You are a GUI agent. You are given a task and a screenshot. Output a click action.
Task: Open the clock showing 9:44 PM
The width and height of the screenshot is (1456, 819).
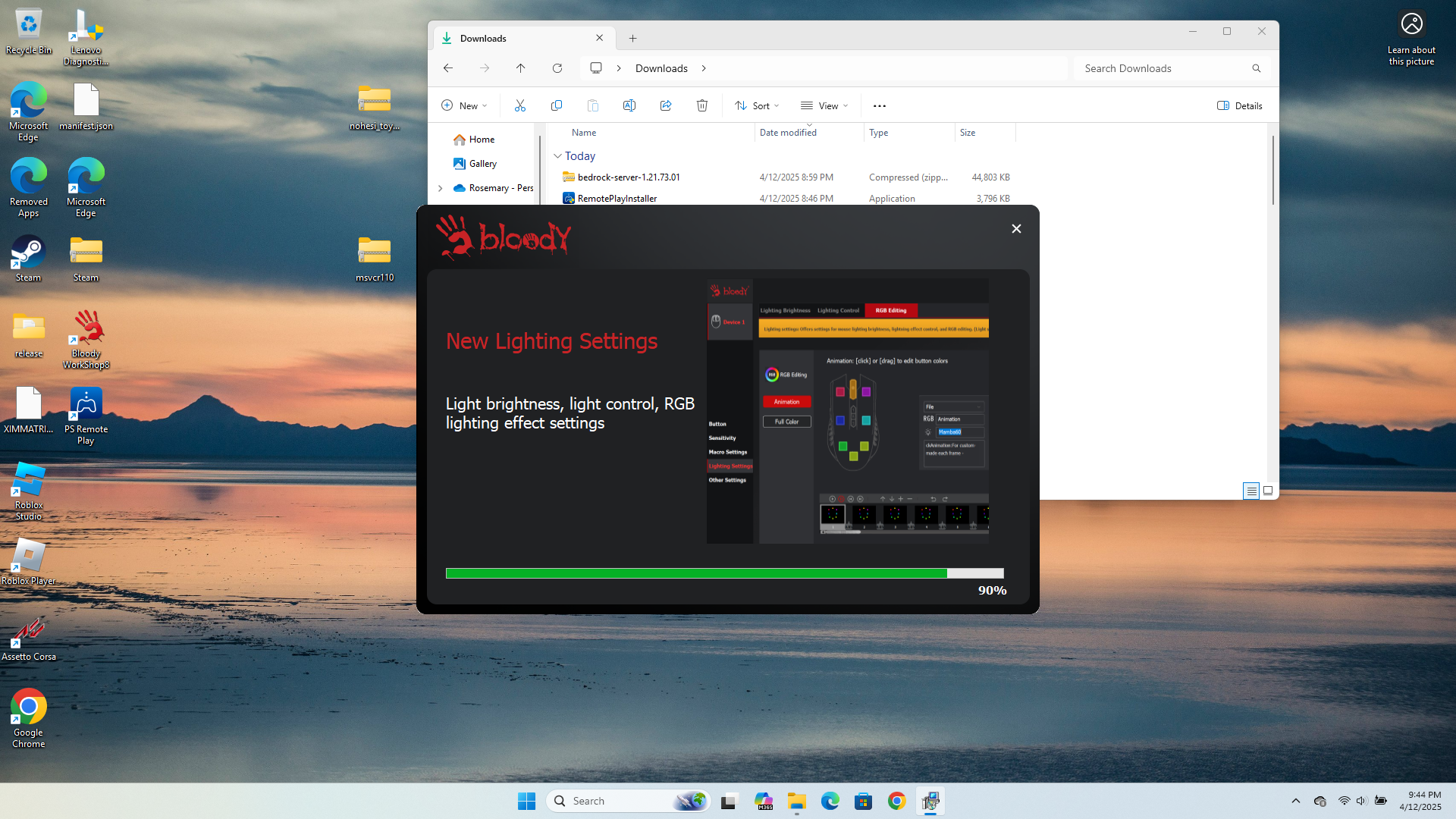[1420, 801]
